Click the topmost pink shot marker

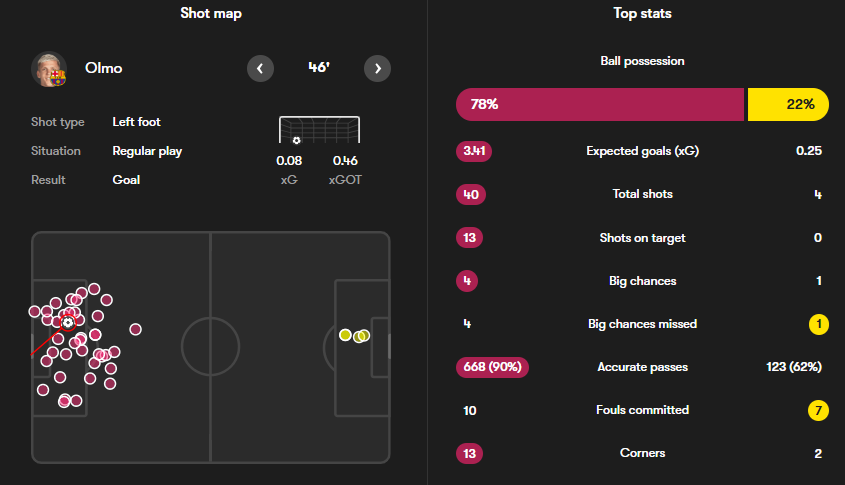coord(94,289)
